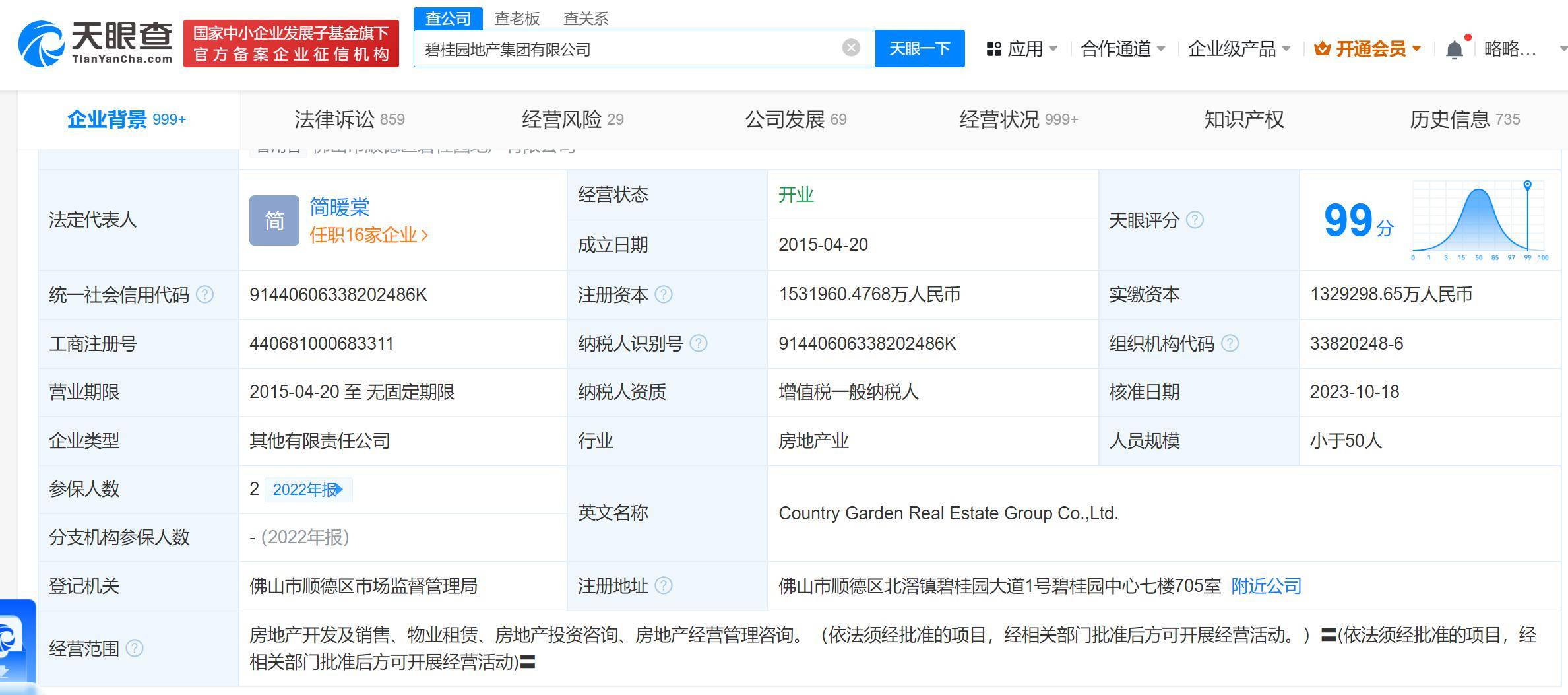Image resolution: width=1568 pixels, height=695 pixels.
Task: Switch to the 法律诉讼 tab
Action: click(x=349, y=119)
